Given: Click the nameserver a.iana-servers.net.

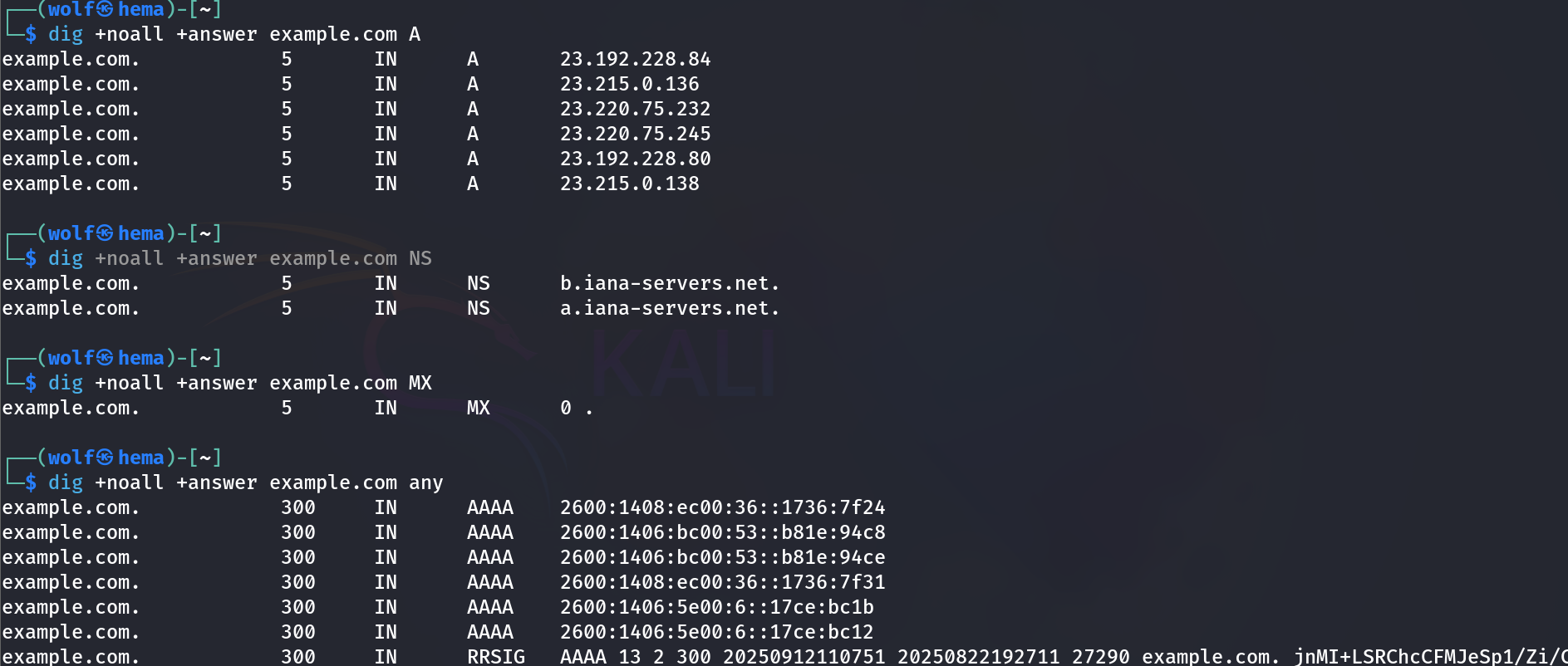Looking at the screenshot, I should (669, 309).
